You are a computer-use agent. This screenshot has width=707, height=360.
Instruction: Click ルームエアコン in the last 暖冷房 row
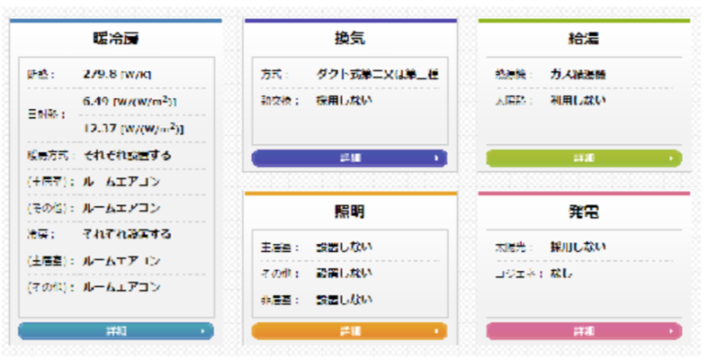(122, 287)
